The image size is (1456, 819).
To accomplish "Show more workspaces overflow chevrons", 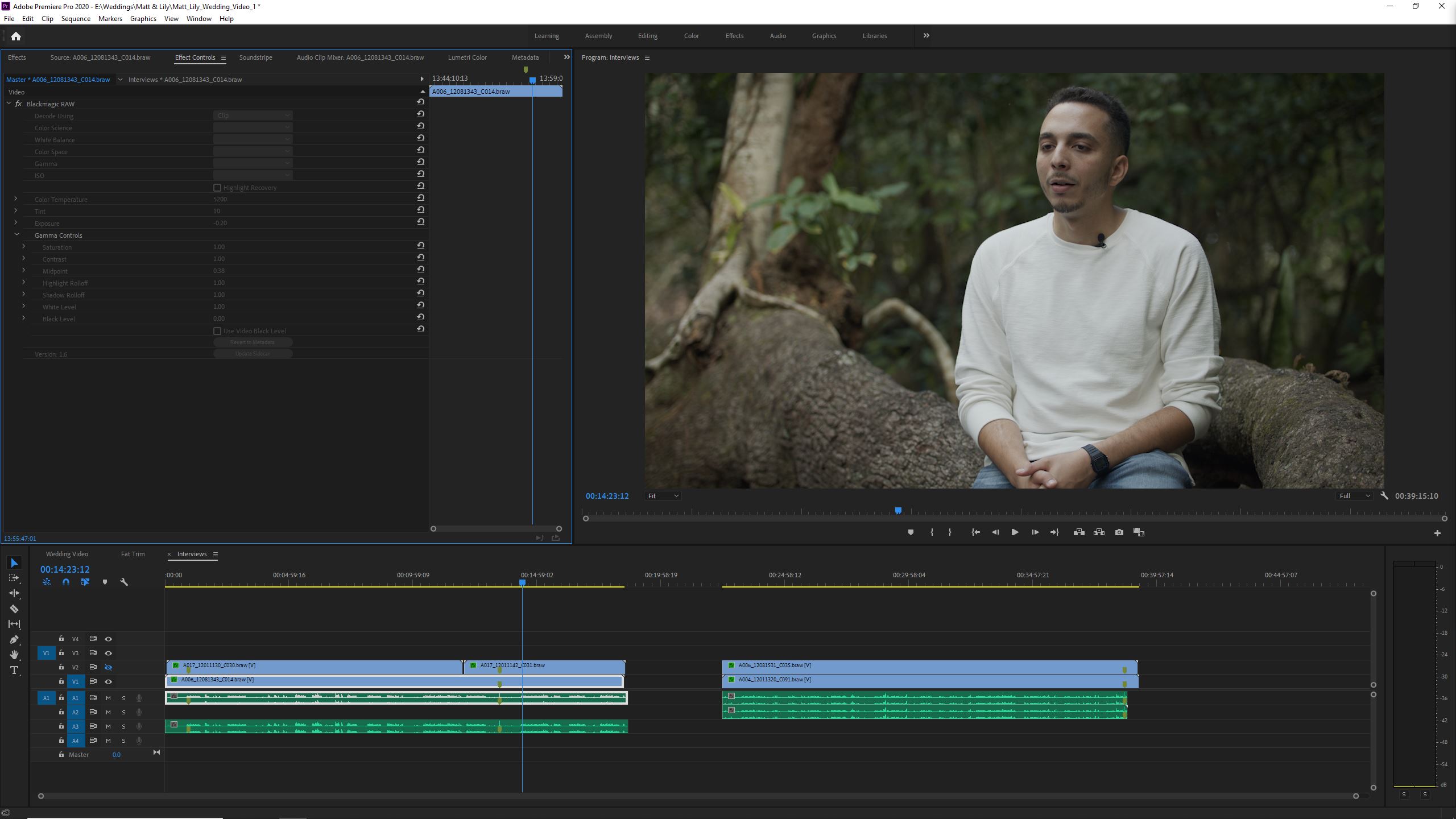I will tap(926, 35).
